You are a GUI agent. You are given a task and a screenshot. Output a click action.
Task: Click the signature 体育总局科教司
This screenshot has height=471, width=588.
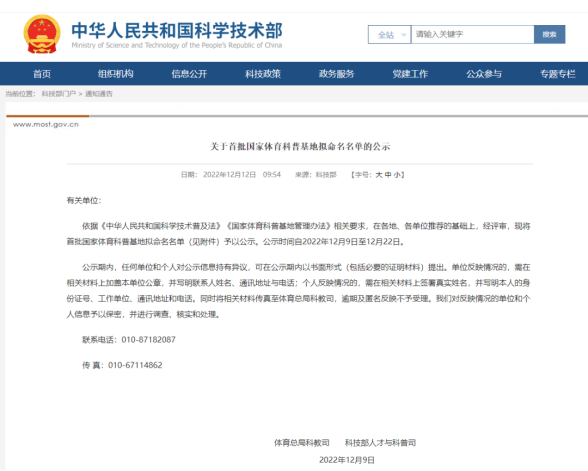tap(302, 443)
